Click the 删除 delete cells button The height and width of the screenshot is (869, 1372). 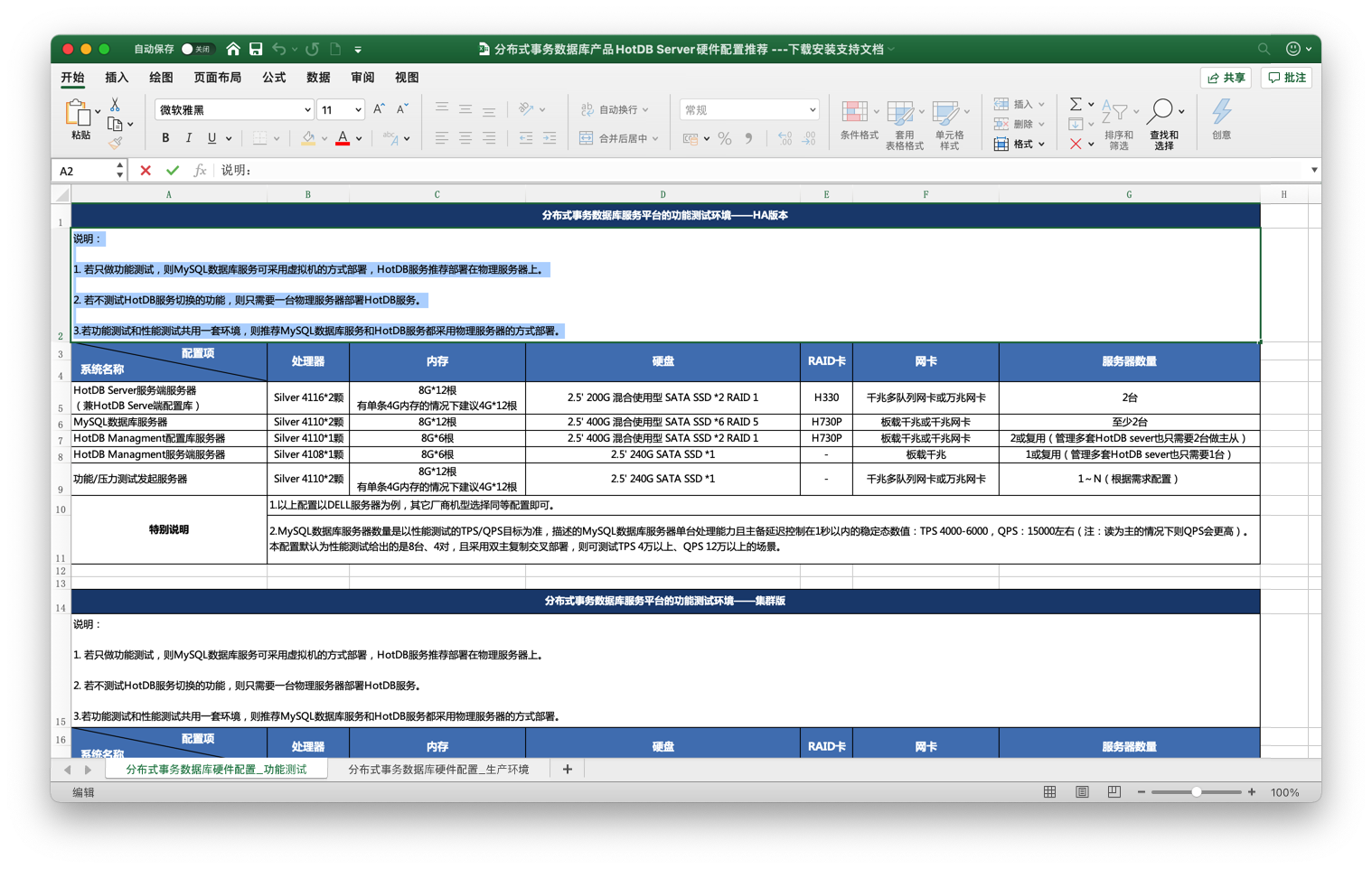(1020, 124)
